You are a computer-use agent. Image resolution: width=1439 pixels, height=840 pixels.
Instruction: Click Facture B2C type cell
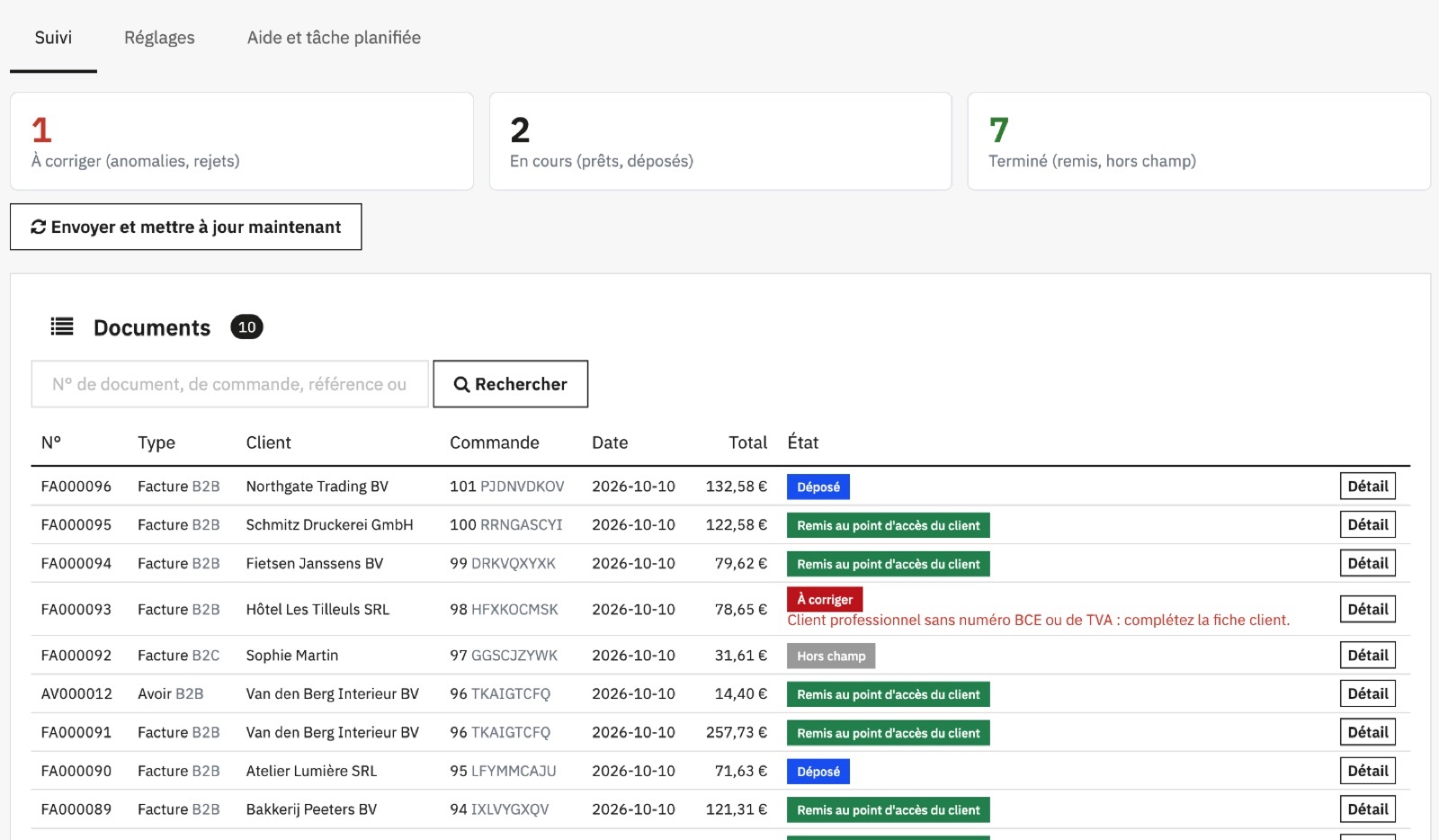click(178, 656)
